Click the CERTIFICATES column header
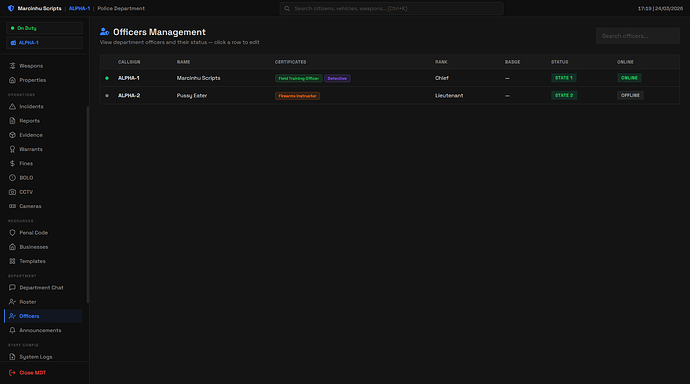The image size is (690, 384). pos(290,62)
